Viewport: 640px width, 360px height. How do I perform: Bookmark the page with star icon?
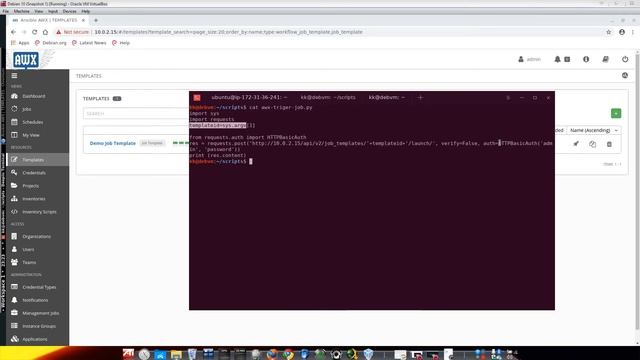[609, 32]
